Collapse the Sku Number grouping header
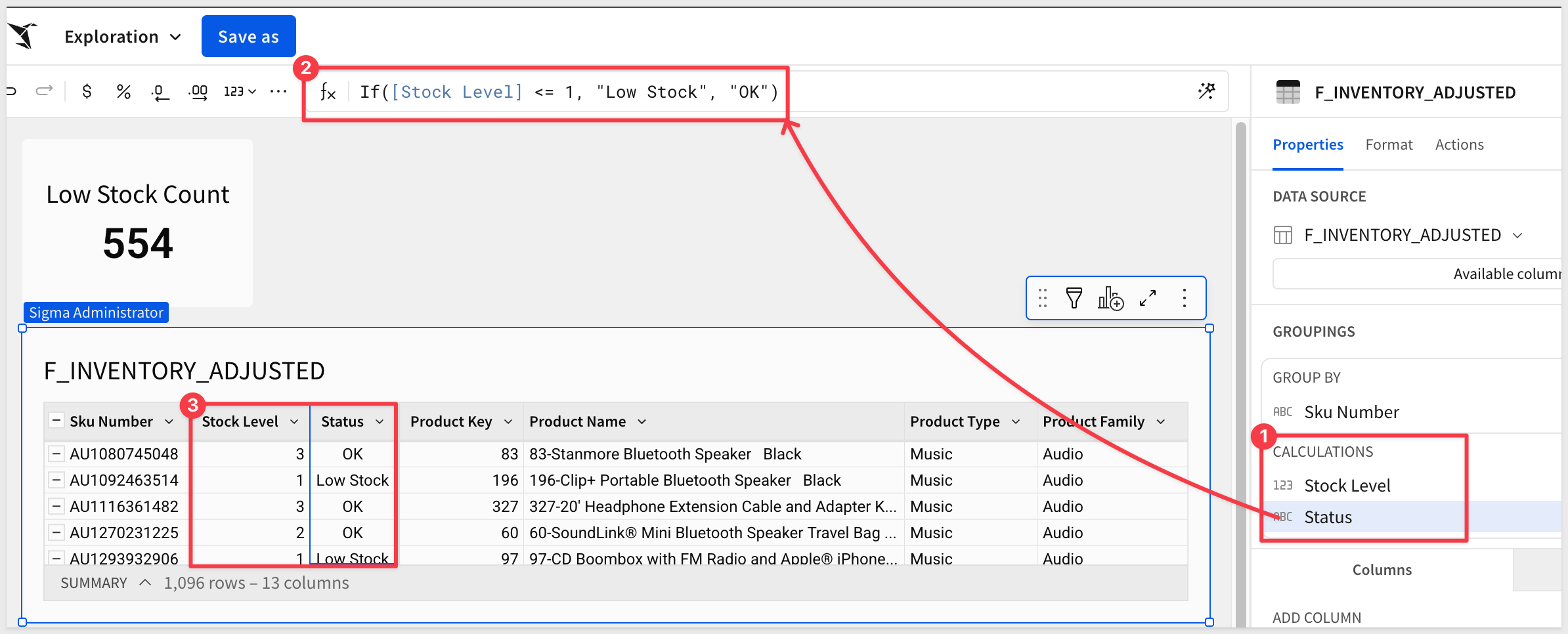Viewport: 1568px width, 634px height. [x=56, y=421]
